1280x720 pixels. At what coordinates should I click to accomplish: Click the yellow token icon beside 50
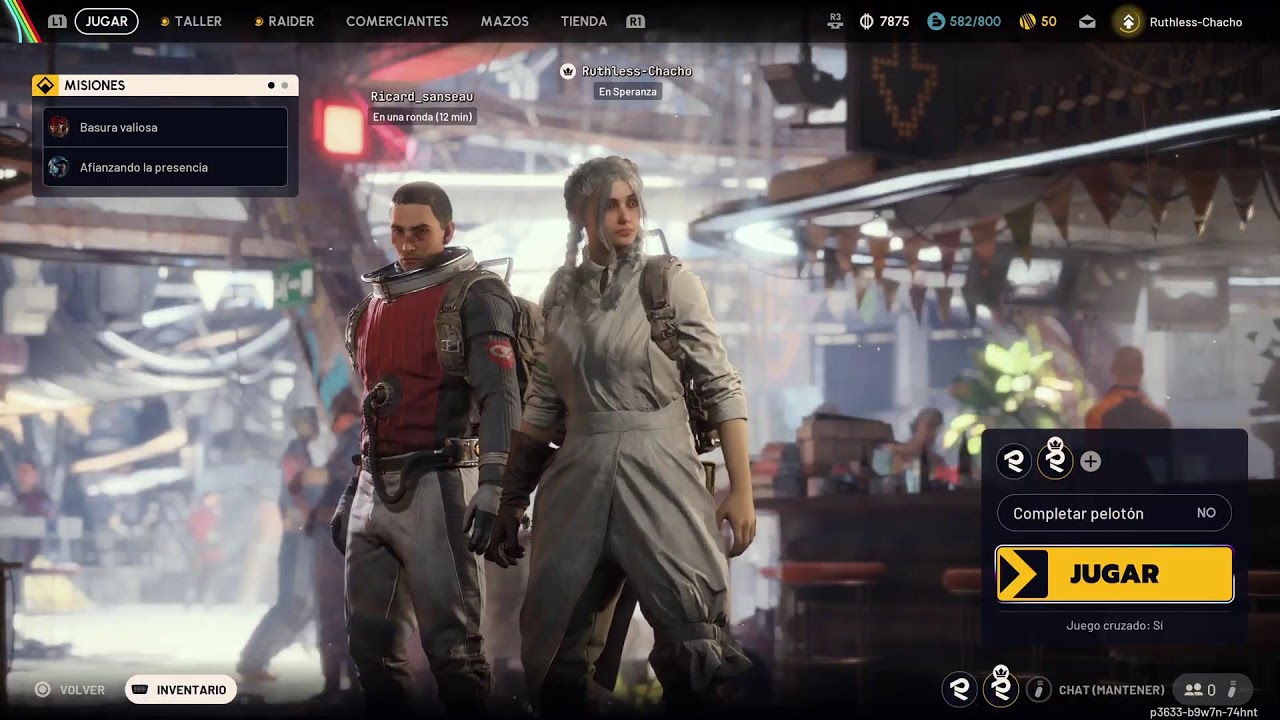click(x=1027, y=21)
